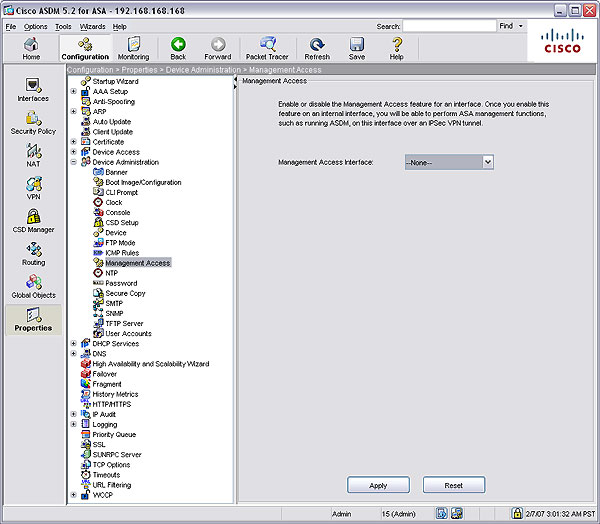Screen dimensions: 600x524
Task: Click inside the Search input field
Action: (449, 26)
